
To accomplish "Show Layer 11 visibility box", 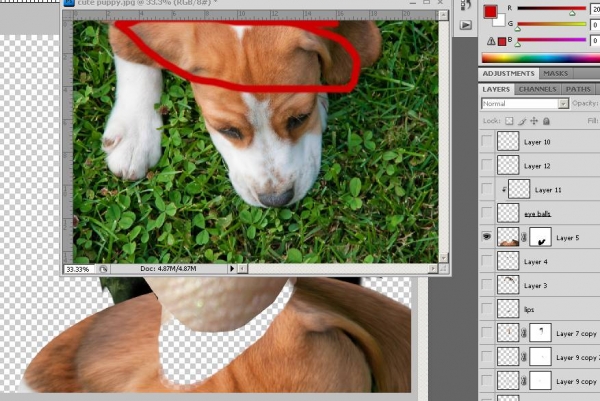I will pos(487,189).
